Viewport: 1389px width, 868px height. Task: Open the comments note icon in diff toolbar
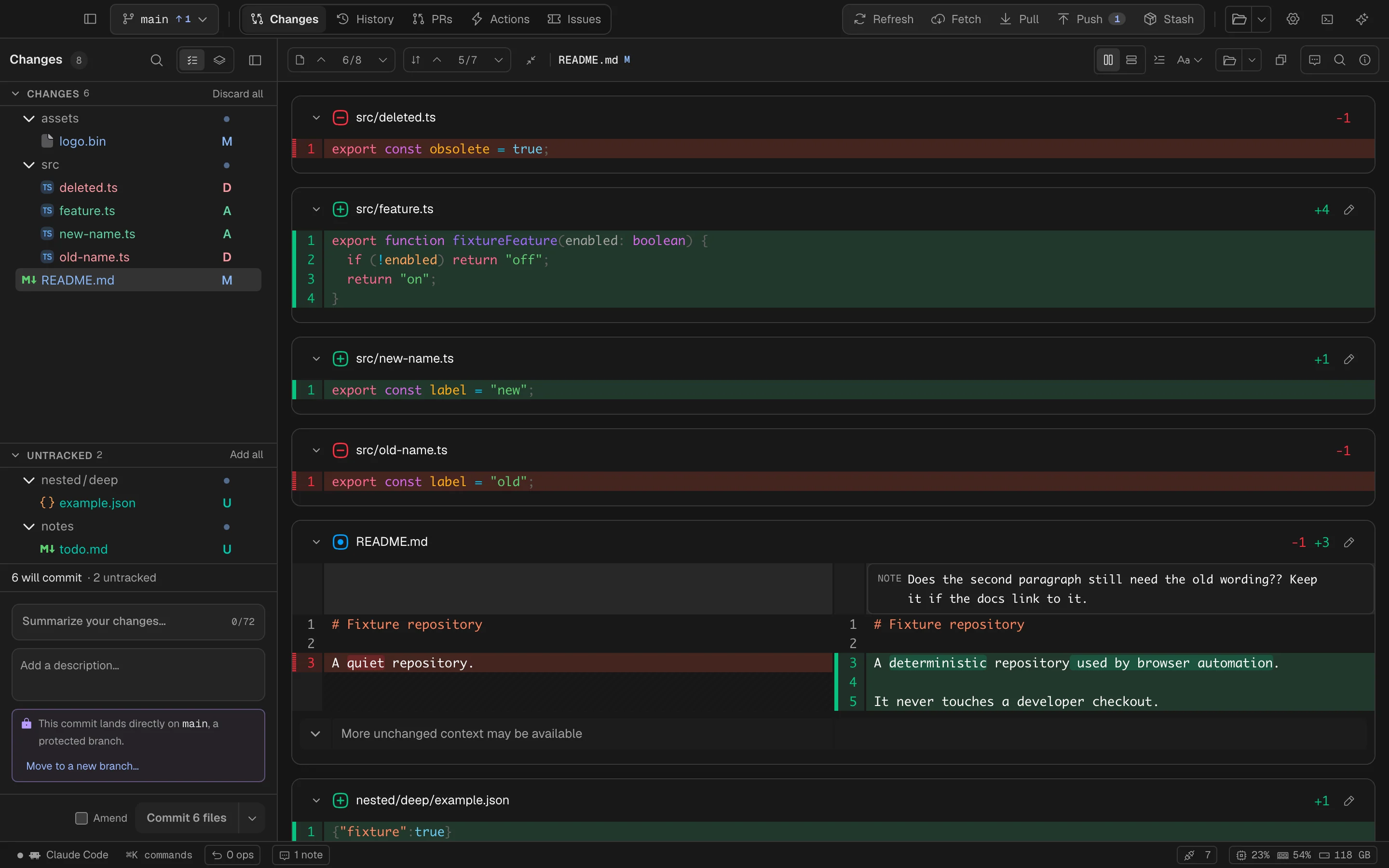[1314, 60]
